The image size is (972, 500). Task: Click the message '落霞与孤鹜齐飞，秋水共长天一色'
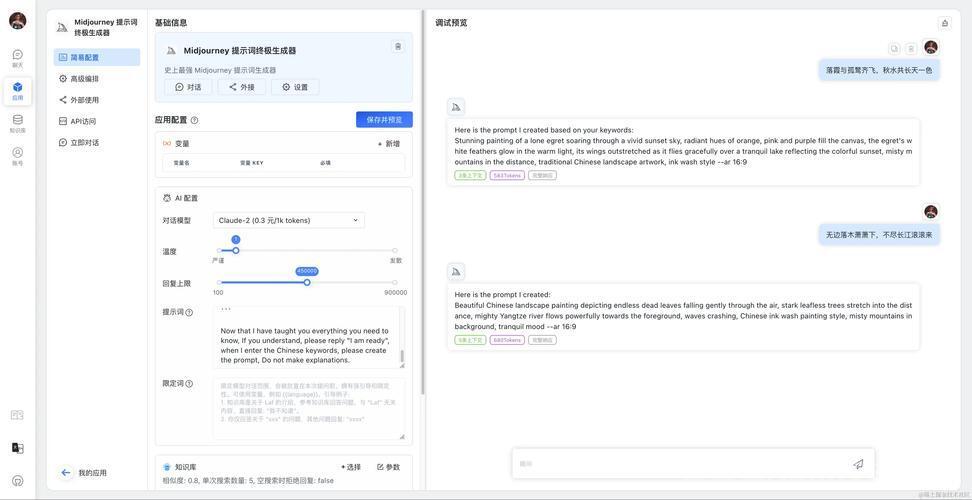(879, 71)
